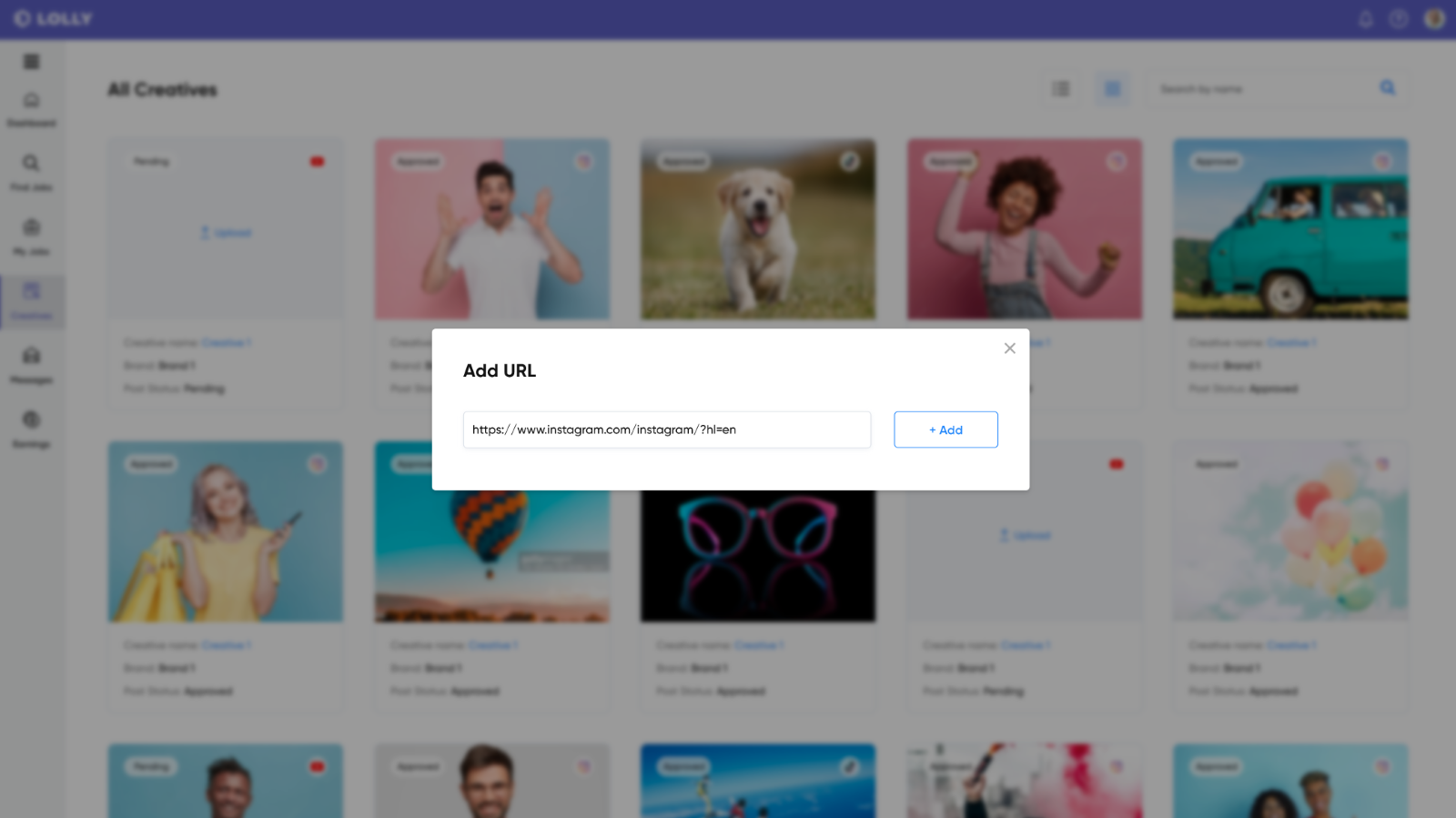The width and height of the screenshot is (1456, 818).
Task: Open Find Jobs in the sidebar
Action: coord(32,173)
